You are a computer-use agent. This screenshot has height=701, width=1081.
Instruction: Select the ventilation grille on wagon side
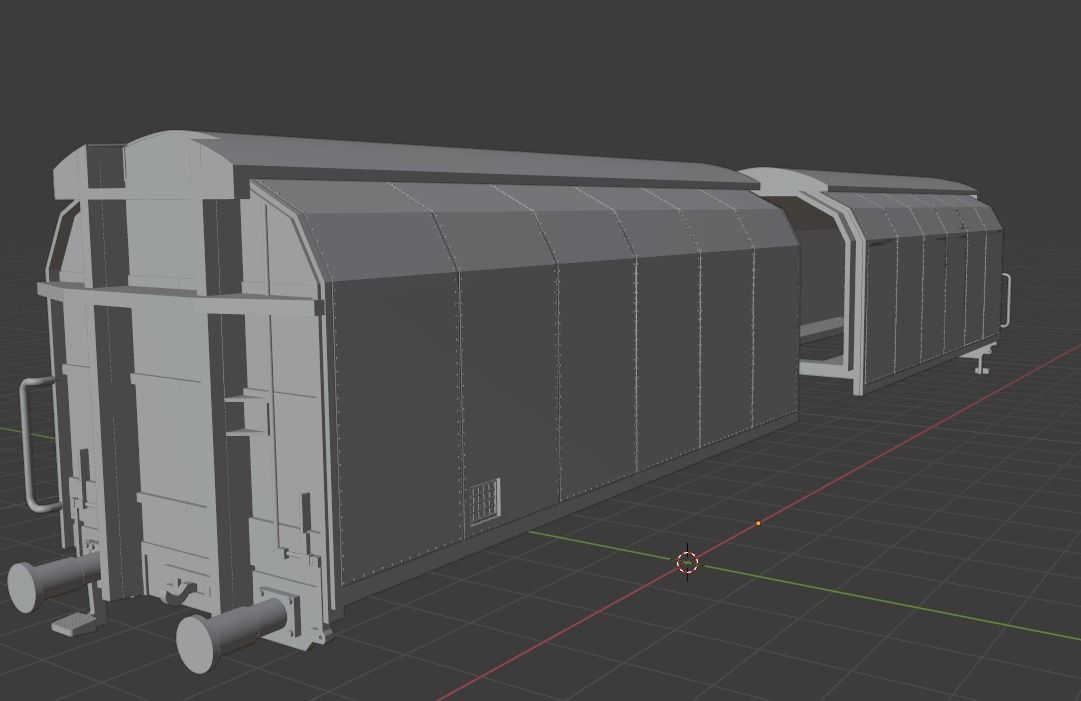485,502
